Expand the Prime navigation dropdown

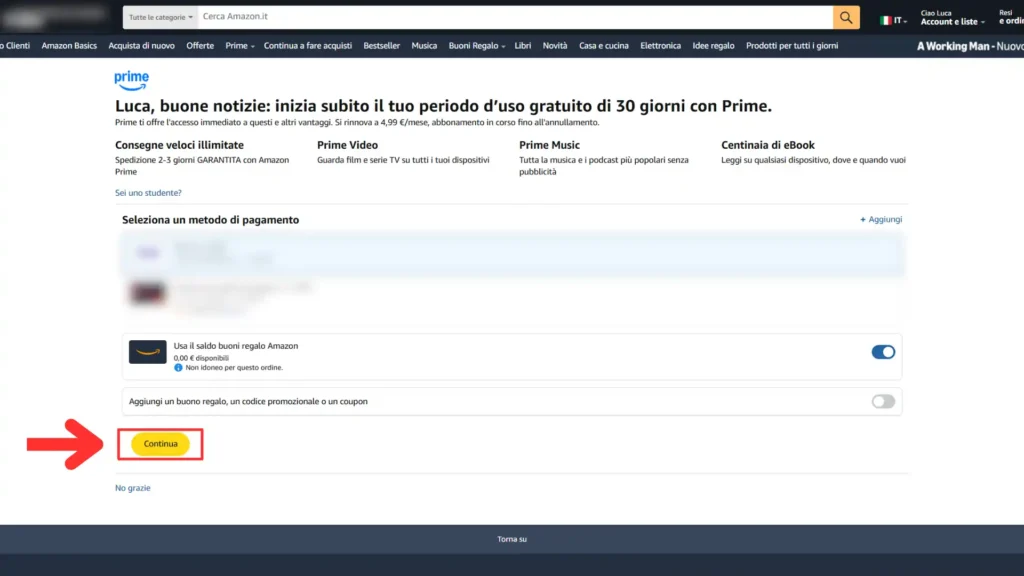point(240,46)
